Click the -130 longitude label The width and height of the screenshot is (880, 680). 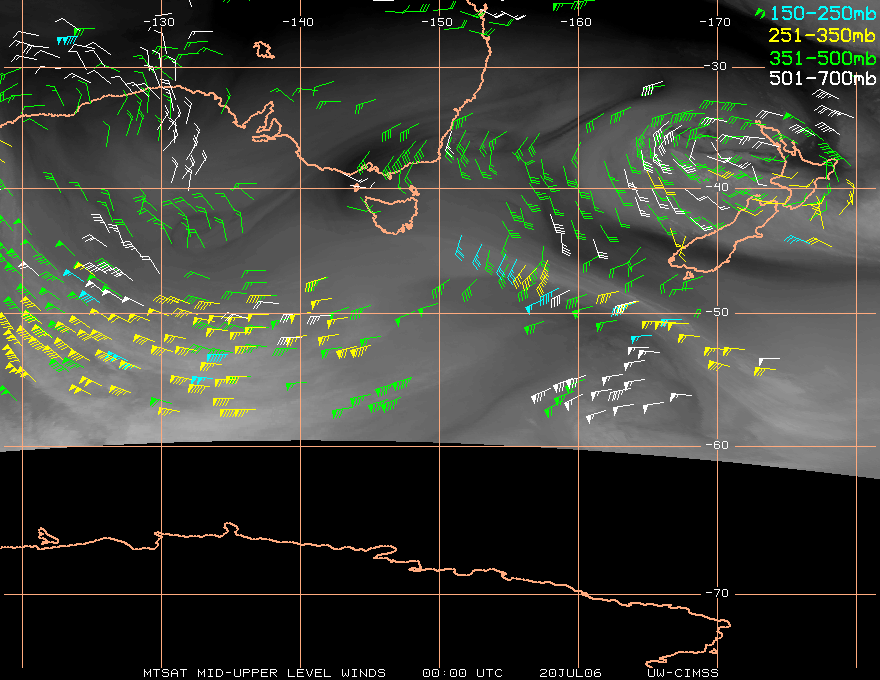click(159, 22)
